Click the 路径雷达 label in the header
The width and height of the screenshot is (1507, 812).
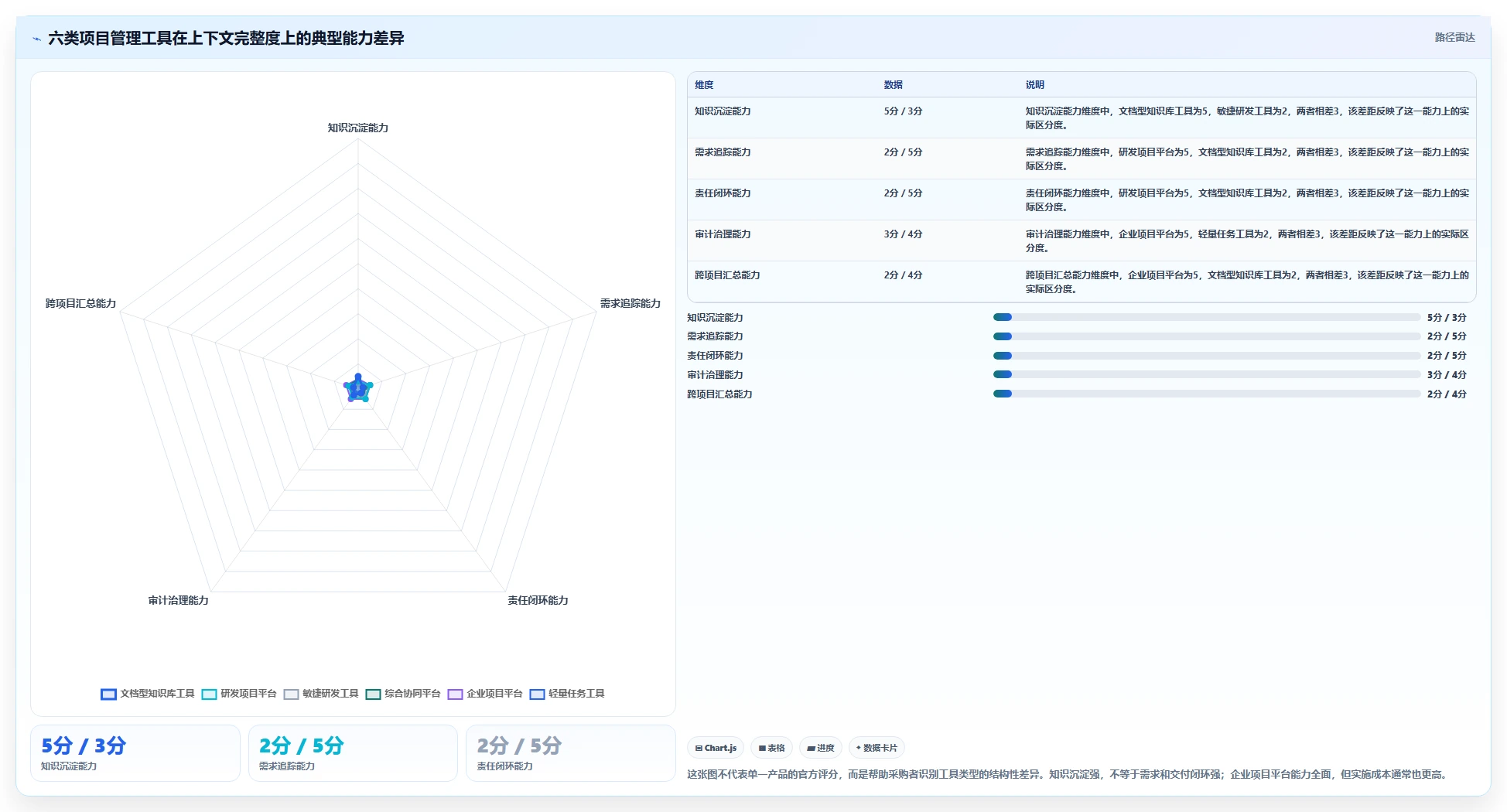1454,37
